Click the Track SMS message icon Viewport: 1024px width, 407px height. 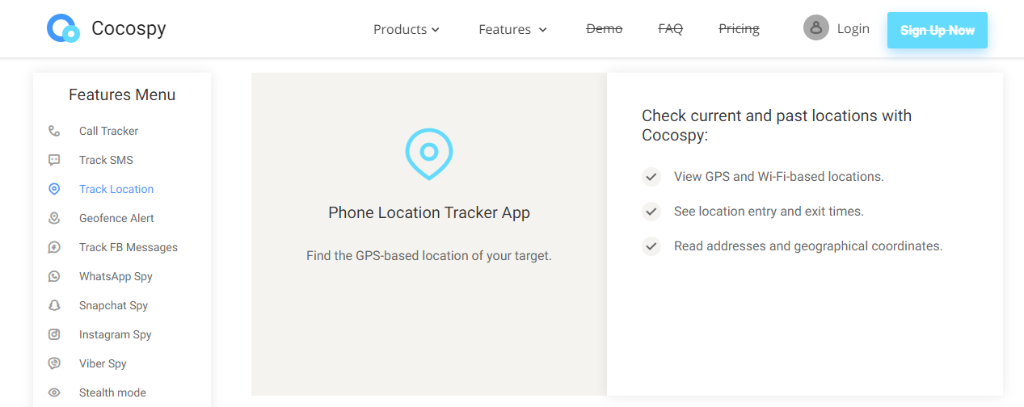pyautogui.click(x=54, y=160)
